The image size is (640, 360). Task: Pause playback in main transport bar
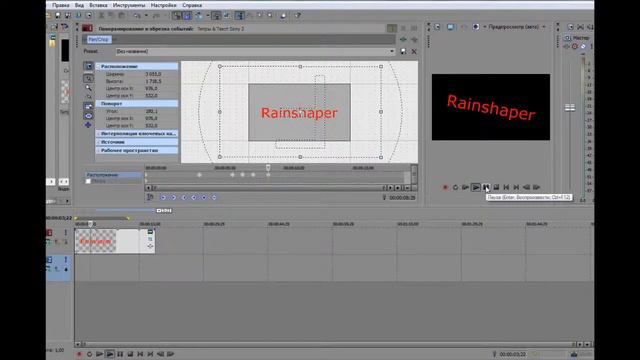pos(120,354)
